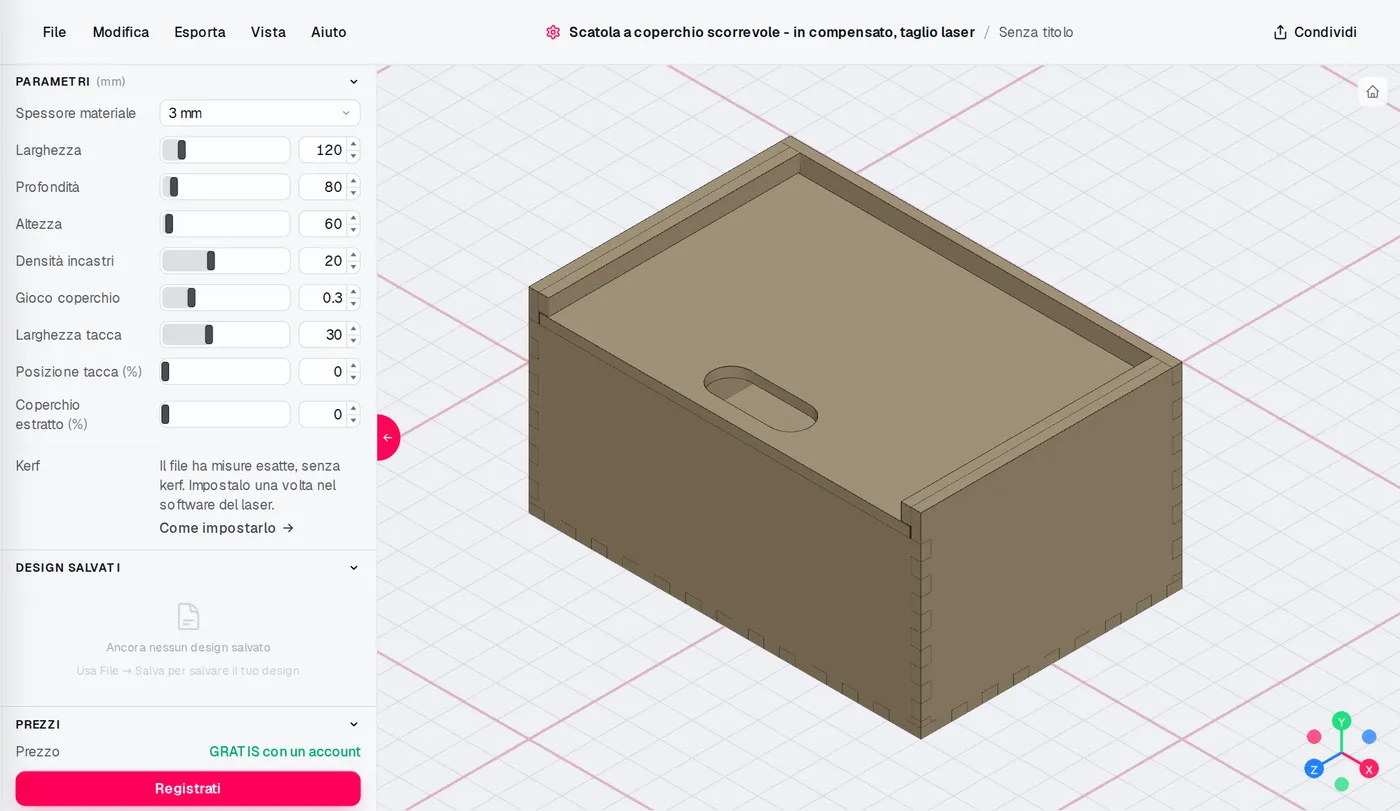Click the Gioco coperchio slider
Viewport: 1400px width, 811px height.
pos(225,298)
